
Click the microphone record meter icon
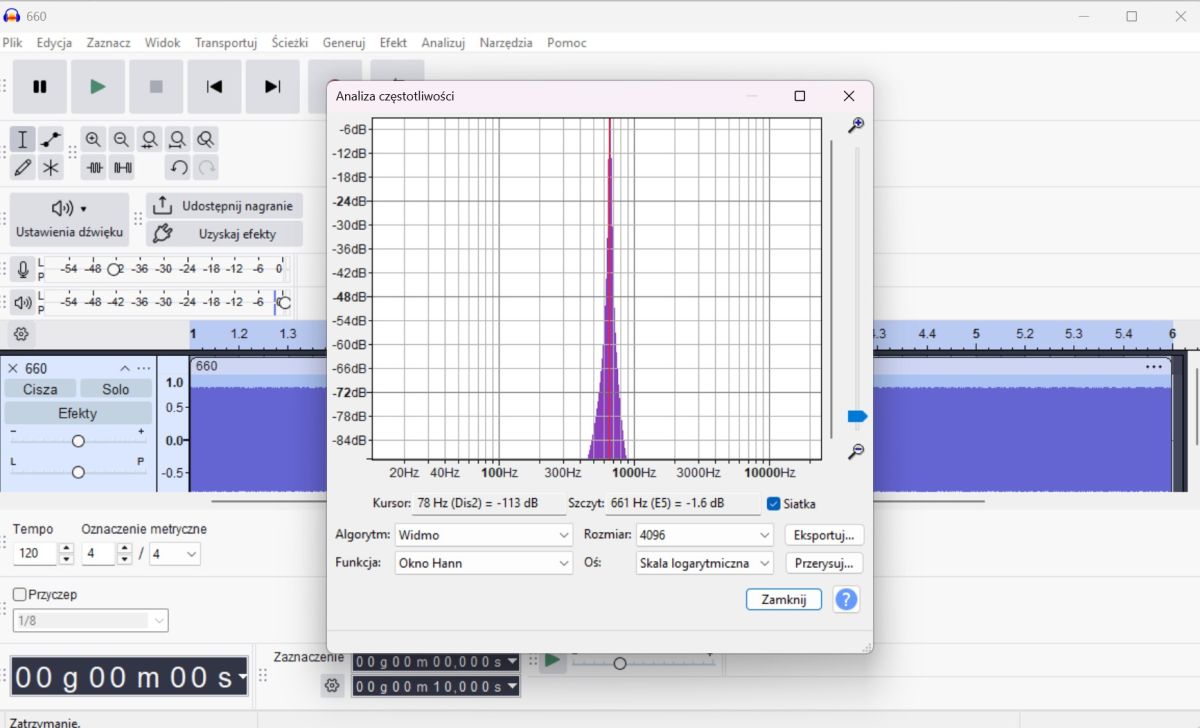pyautogui.click(x=23, y=269)
